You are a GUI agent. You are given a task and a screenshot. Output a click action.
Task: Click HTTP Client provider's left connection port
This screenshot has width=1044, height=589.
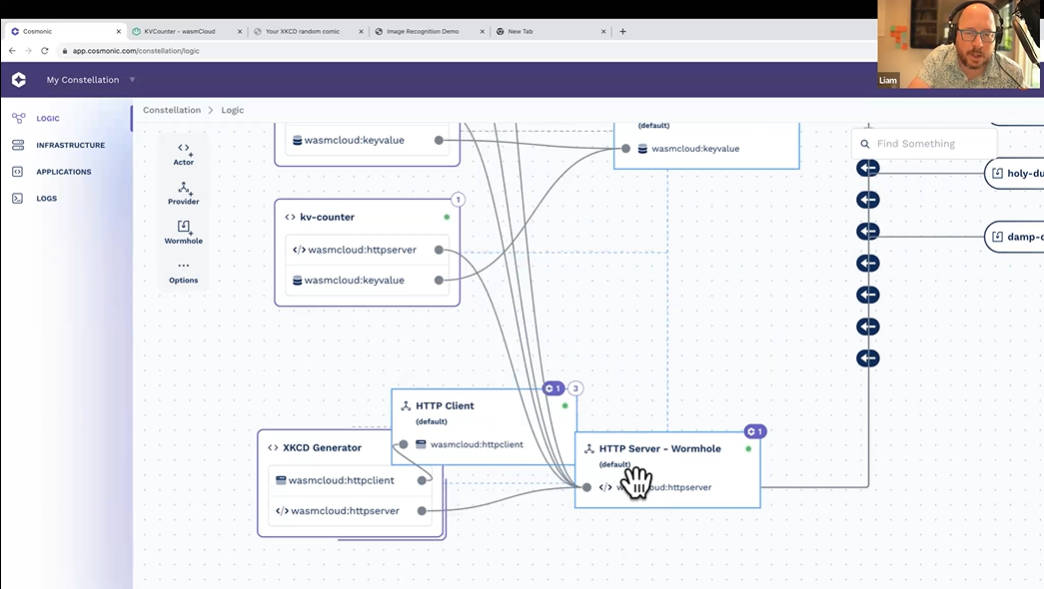[403, 444]
